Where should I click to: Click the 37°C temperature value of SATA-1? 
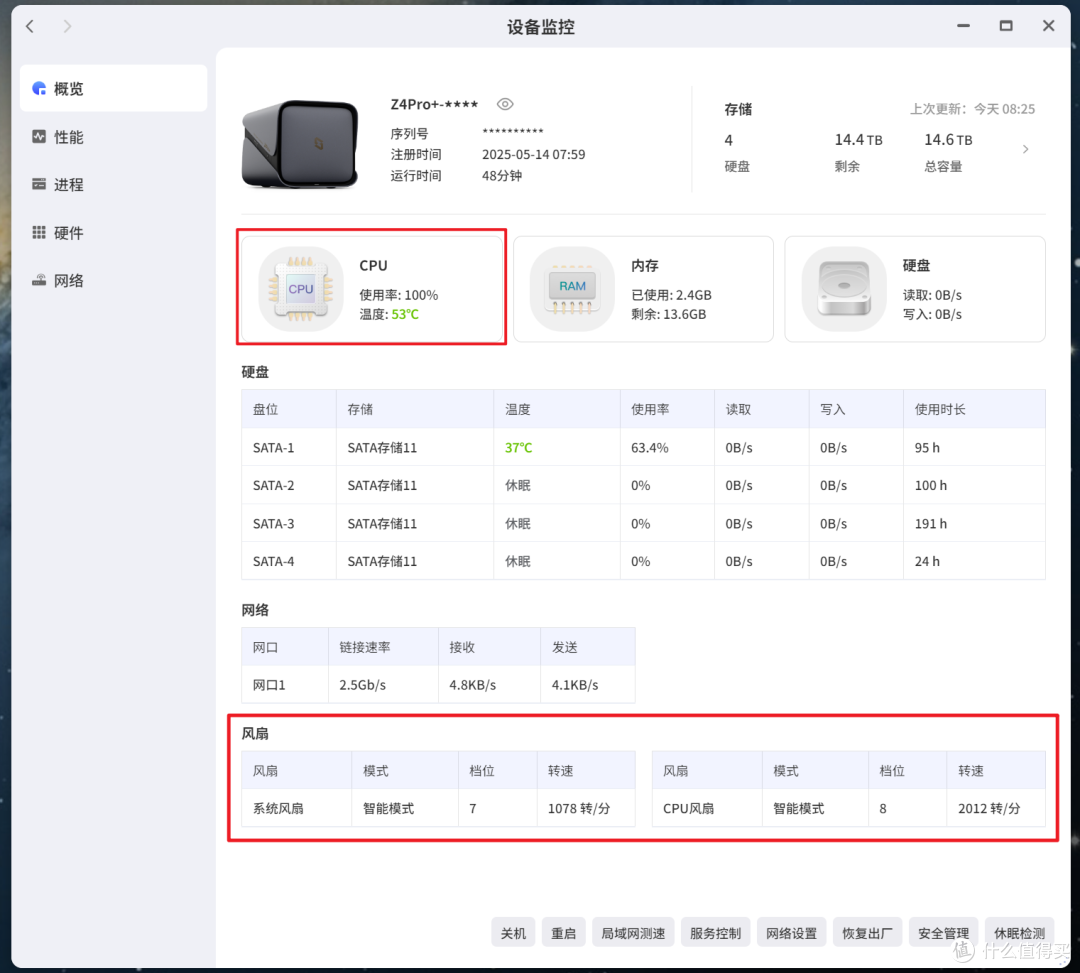(x=519, y=448)
